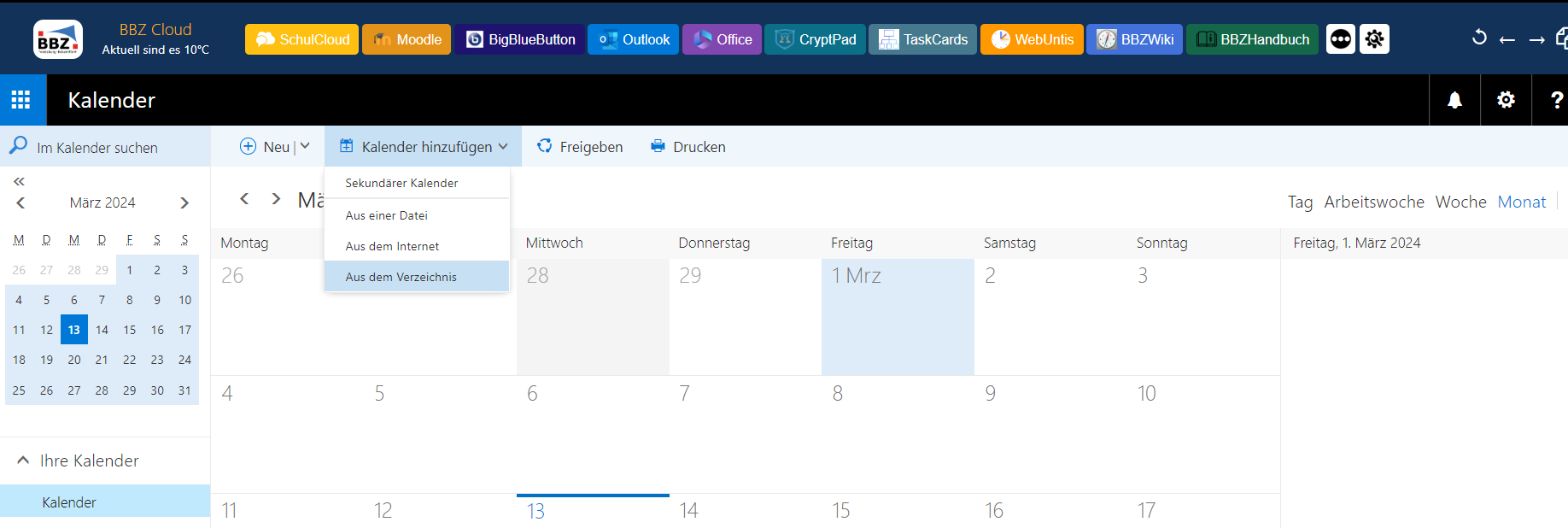Go to next month in mini calendar
The width and height of the screenshot is (1568, 528).
(x=184, y=202)
